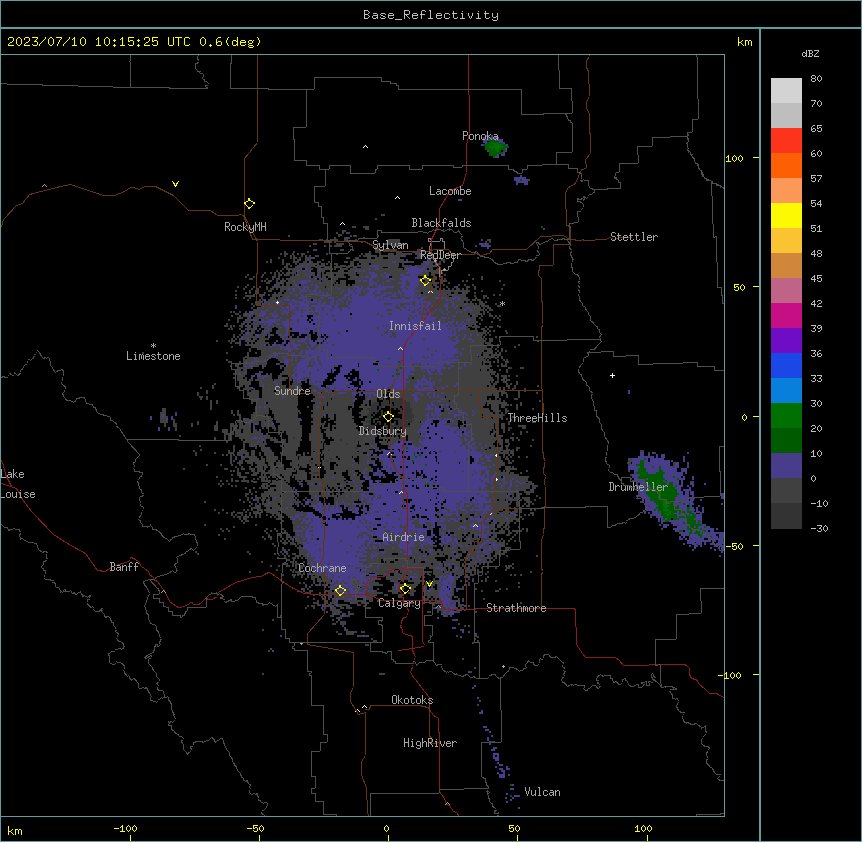Click the Vulcan city label
This screenshot has width=862, height=842.
[x=542, y=792]
